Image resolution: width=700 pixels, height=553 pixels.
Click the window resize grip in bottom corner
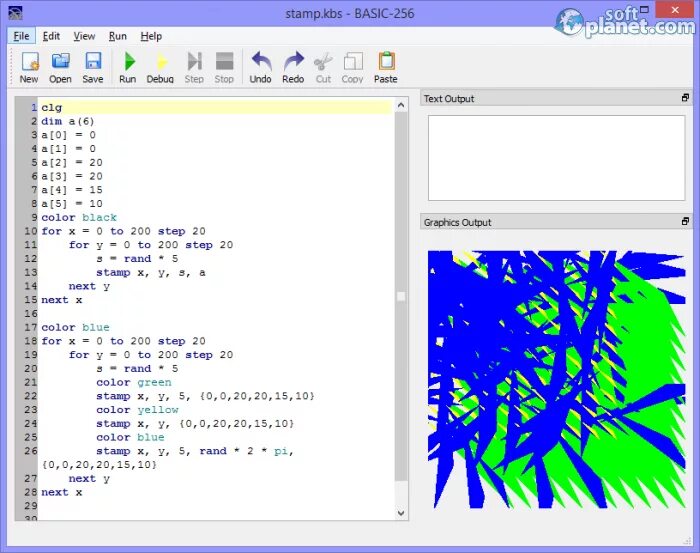[687, 541]
